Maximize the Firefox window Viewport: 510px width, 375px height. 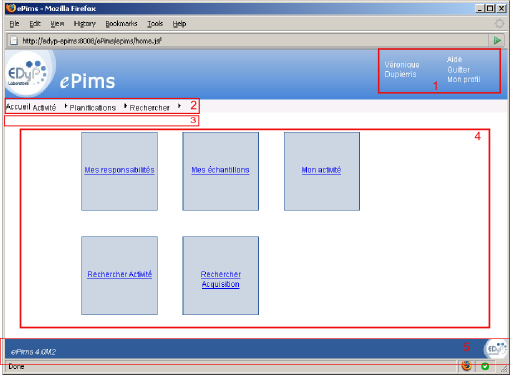tap(490, 8)
